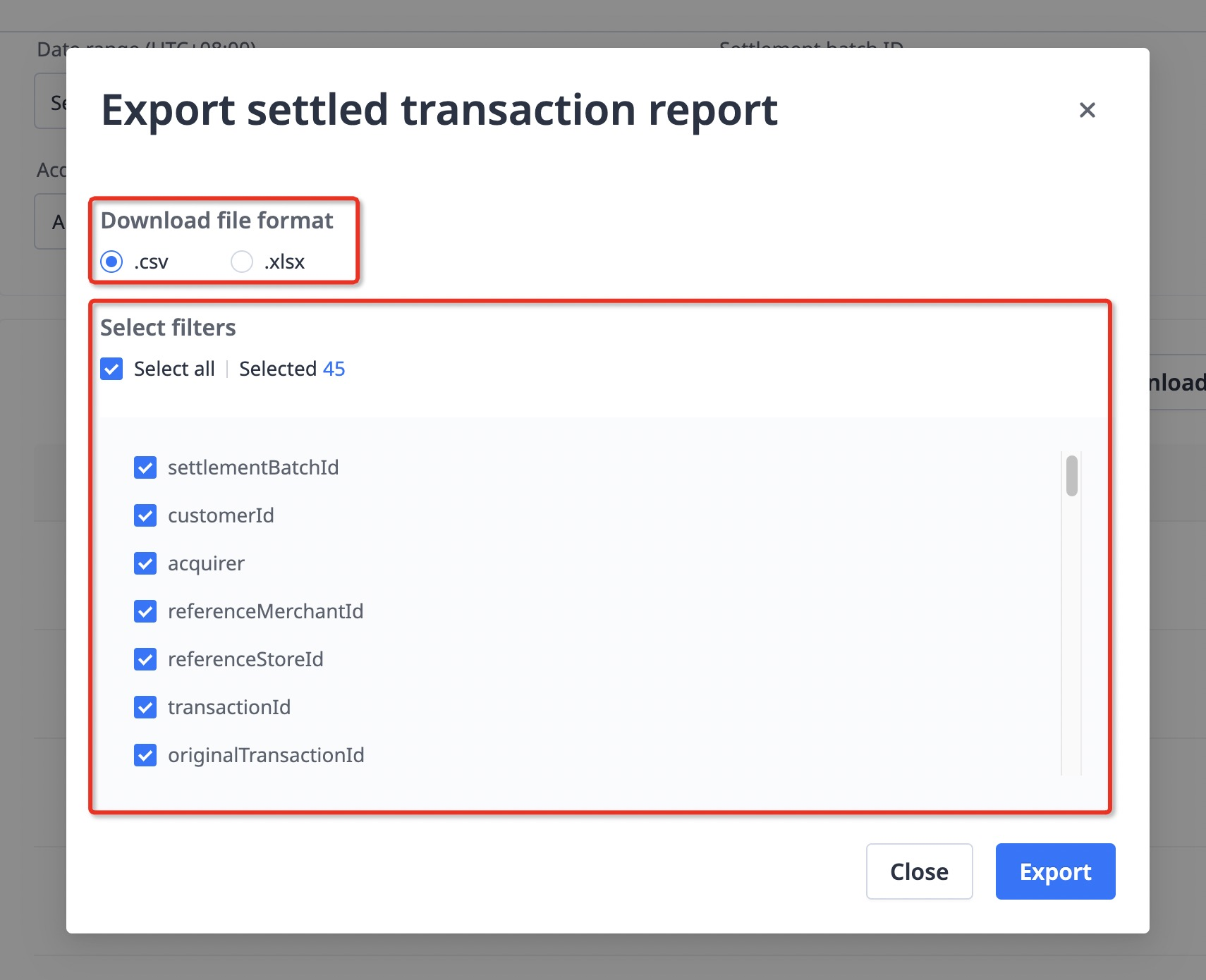Click the Download file format heading
1206x980 pixels.
tap(217, 221)
